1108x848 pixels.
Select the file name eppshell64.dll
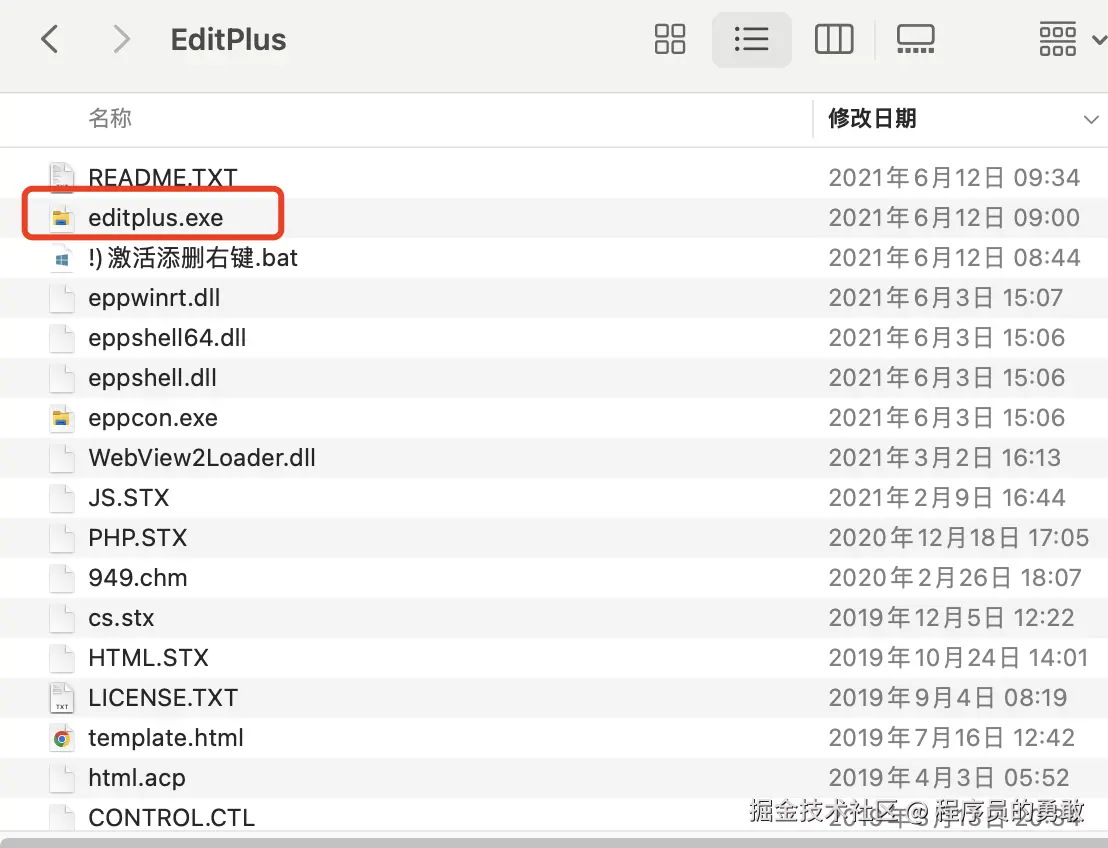167,338
